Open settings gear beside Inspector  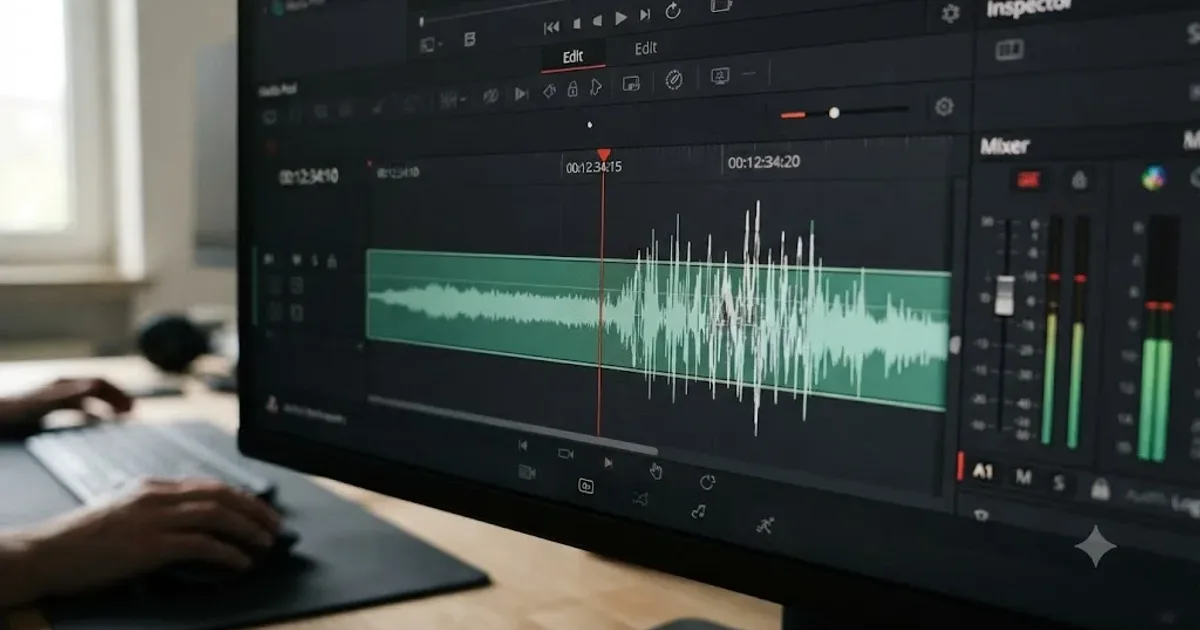click(950, 13)
